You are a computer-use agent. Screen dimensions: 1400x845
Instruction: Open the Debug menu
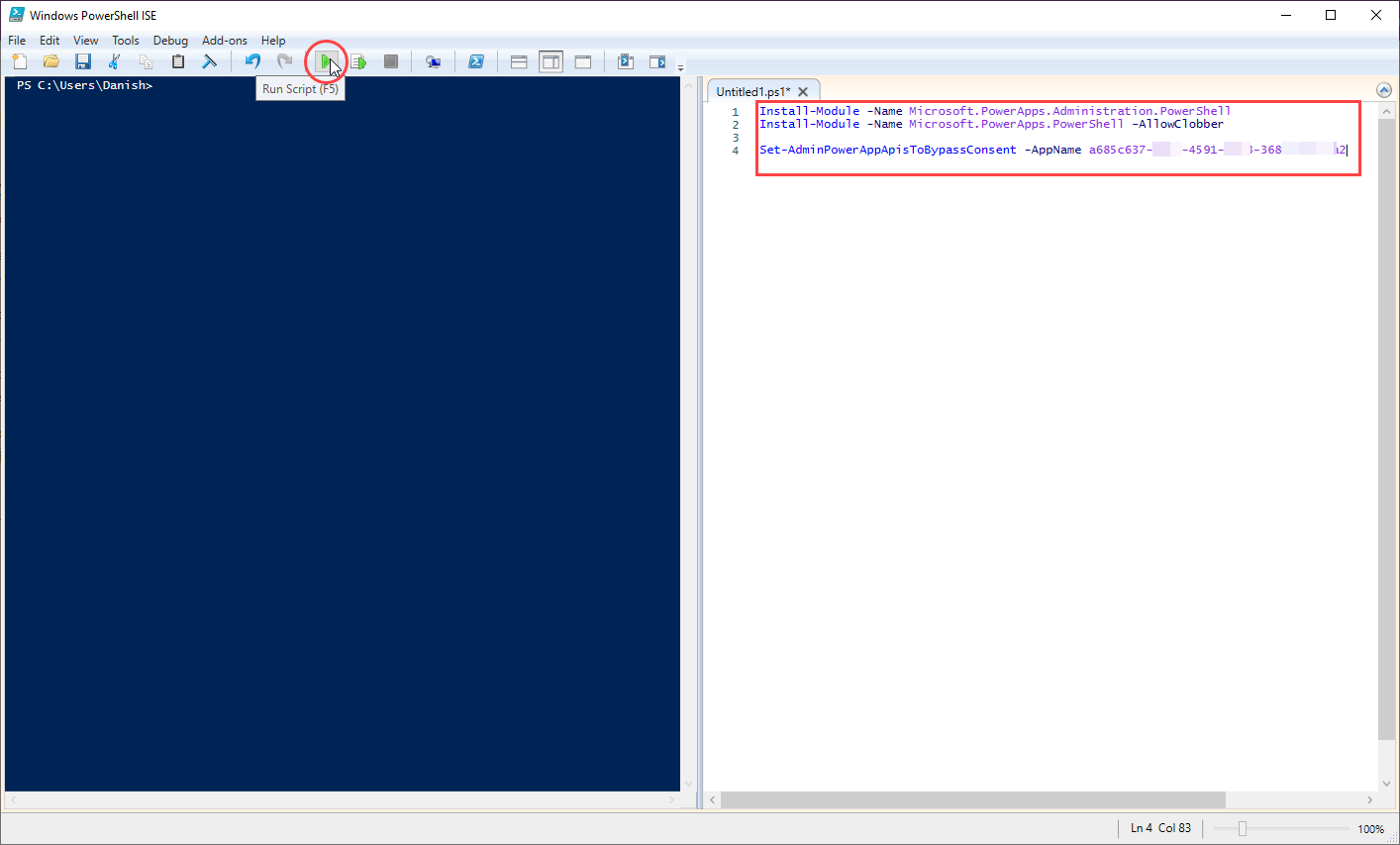[170, 41]
